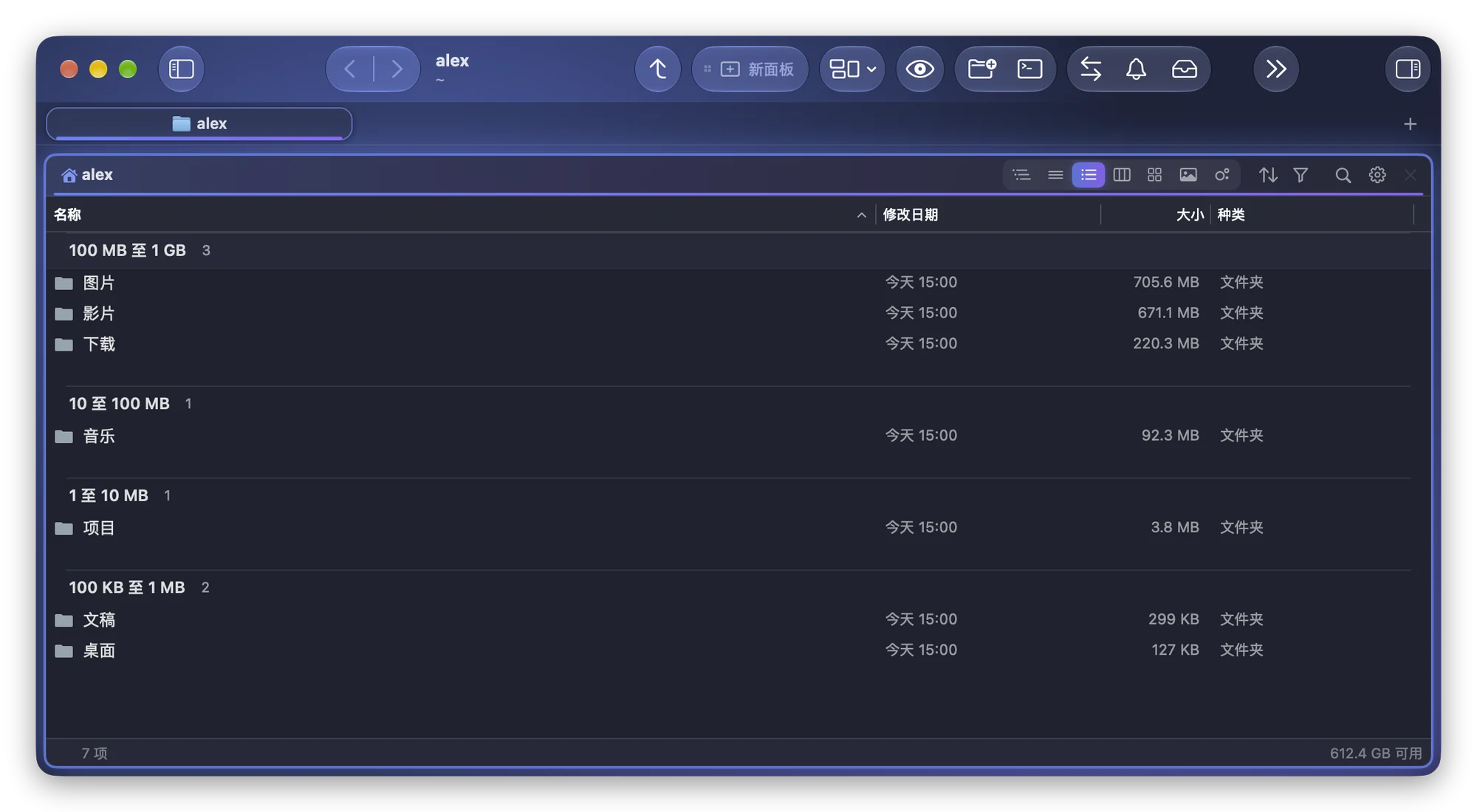1477x812 pixels.
Task: Add a new tab
Action: point(1410,124)
